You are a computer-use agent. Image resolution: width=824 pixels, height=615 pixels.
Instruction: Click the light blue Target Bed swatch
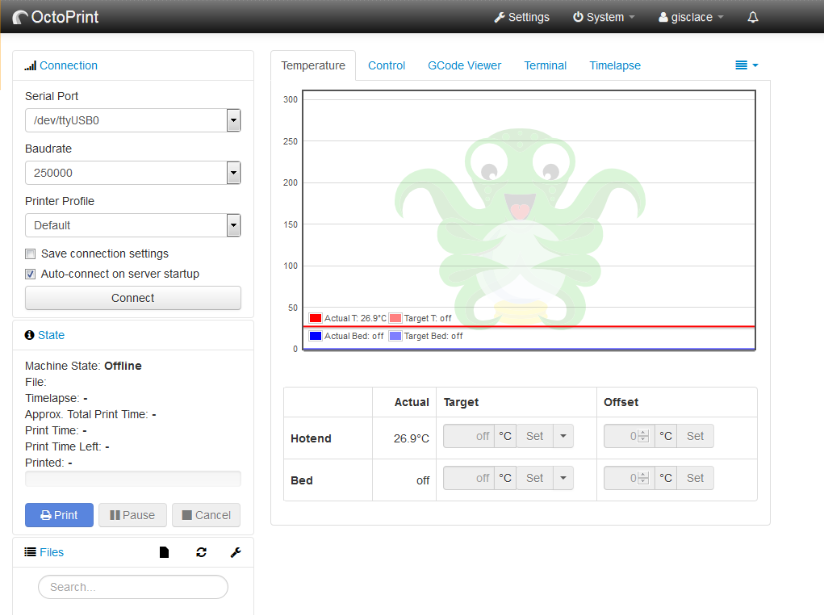point(395,336)
